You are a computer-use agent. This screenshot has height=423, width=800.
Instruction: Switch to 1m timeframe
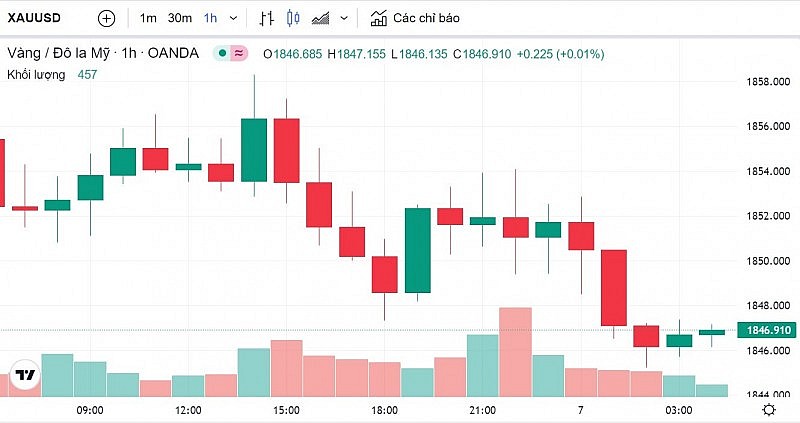tap(148, 18)
